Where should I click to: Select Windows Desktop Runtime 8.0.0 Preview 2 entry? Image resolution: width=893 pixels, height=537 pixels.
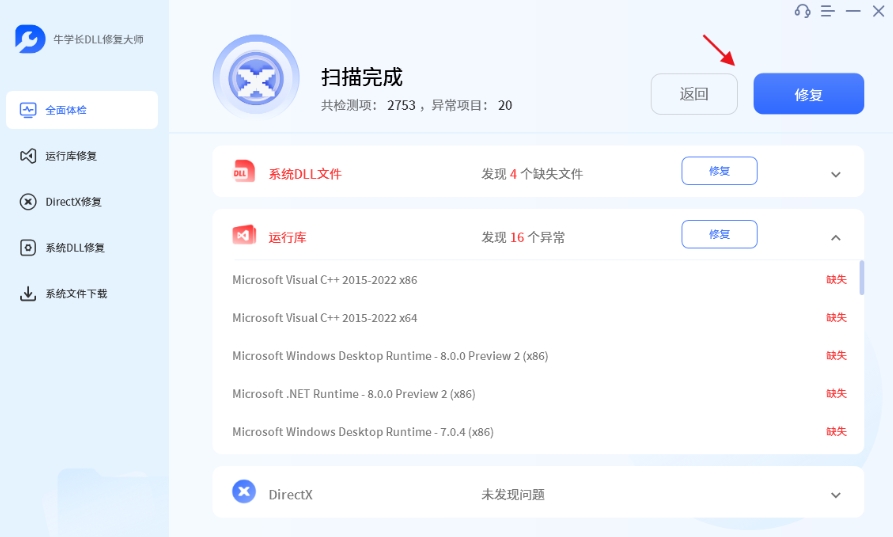tap(390, 356)
